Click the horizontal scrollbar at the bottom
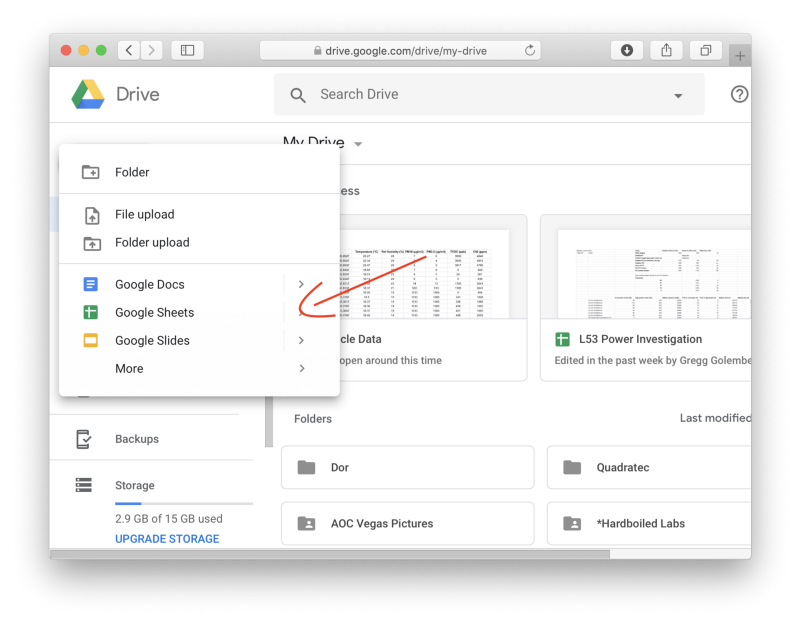 point(330,554)
